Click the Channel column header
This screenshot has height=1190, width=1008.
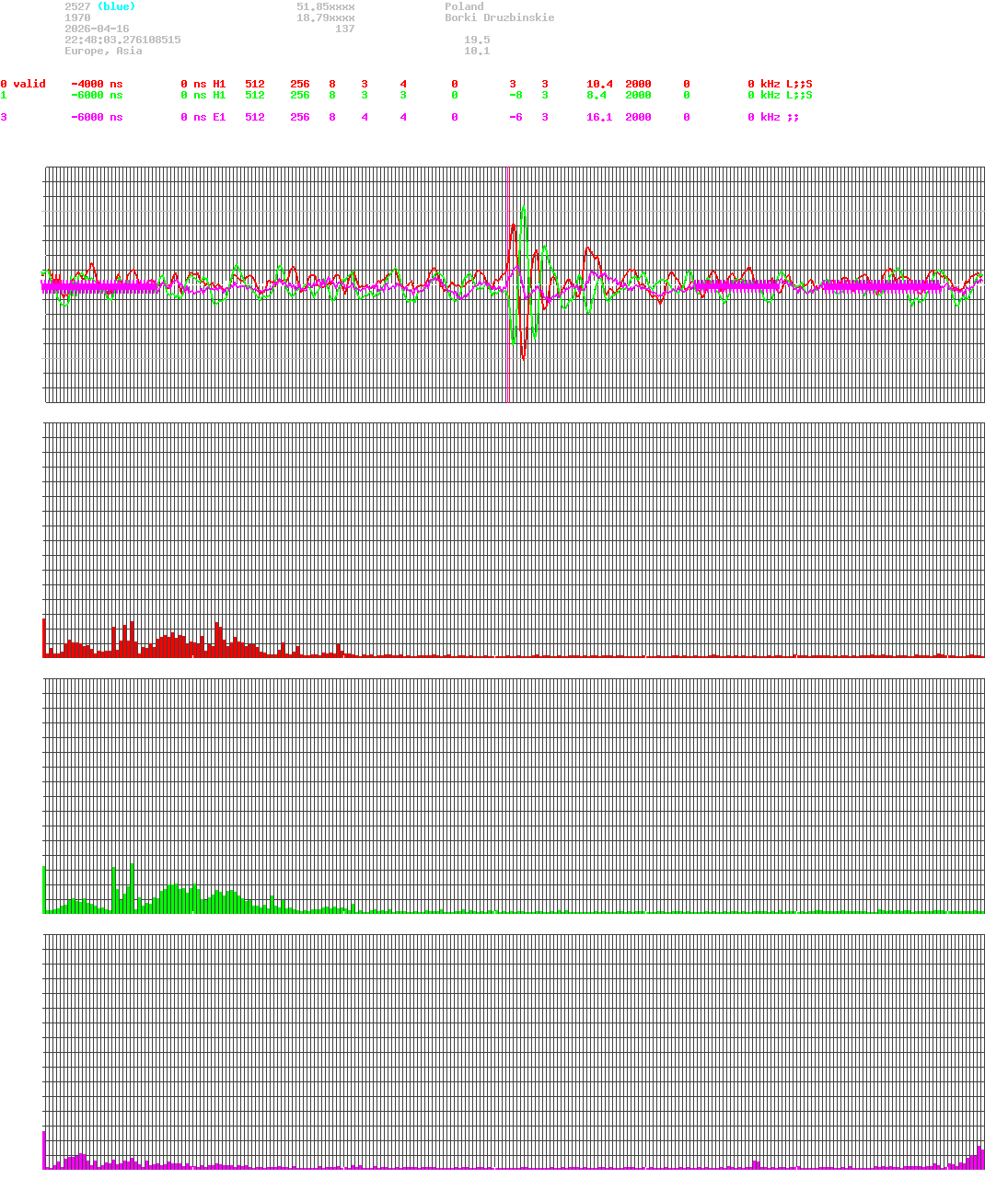coord(23,73)
